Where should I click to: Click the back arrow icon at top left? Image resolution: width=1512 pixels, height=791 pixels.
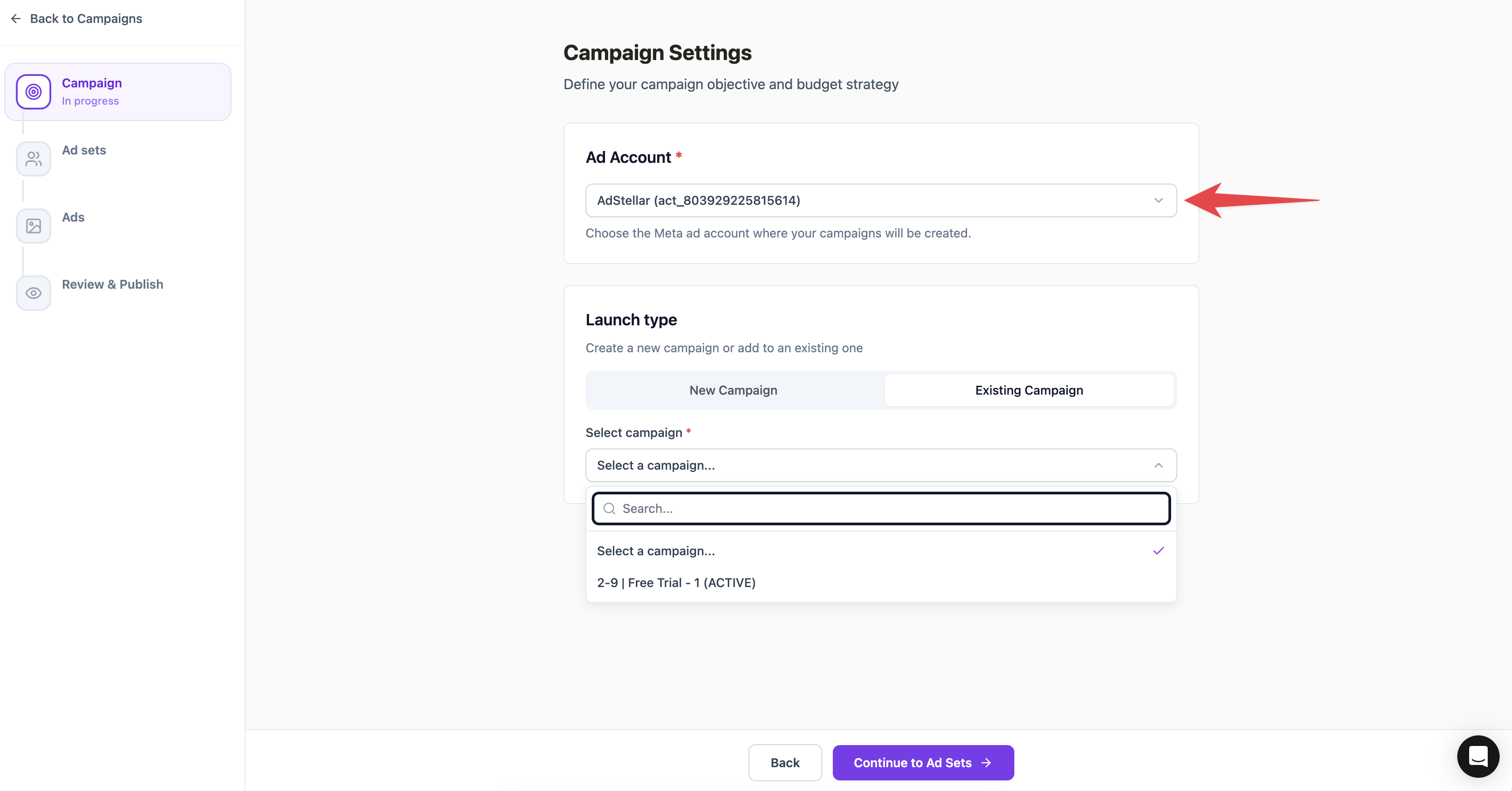point(16,19)
